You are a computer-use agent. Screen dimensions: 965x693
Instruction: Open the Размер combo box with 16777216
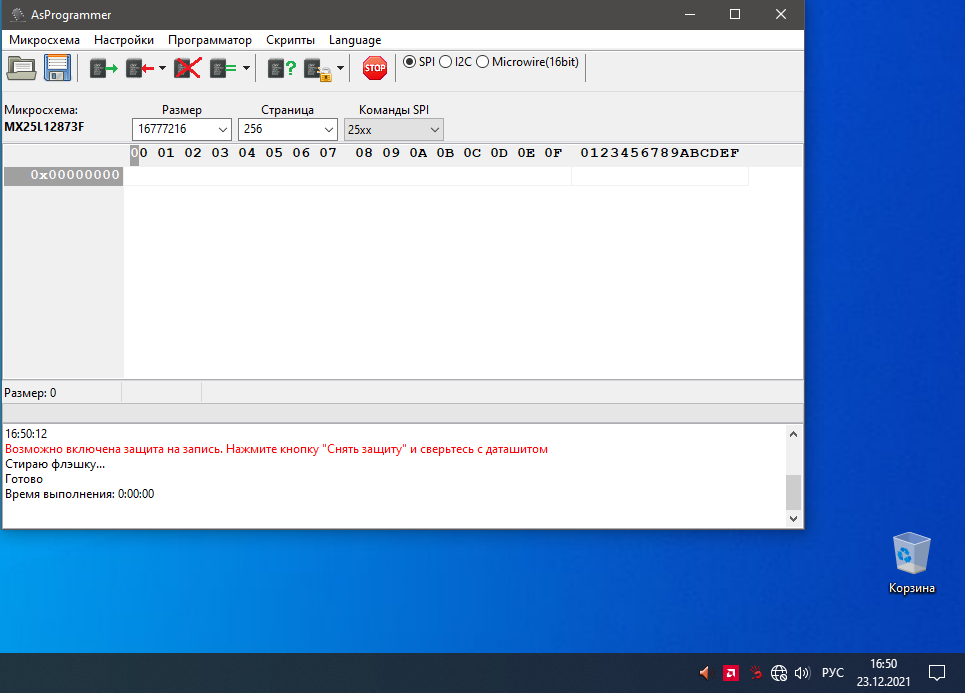pos(182,129)
